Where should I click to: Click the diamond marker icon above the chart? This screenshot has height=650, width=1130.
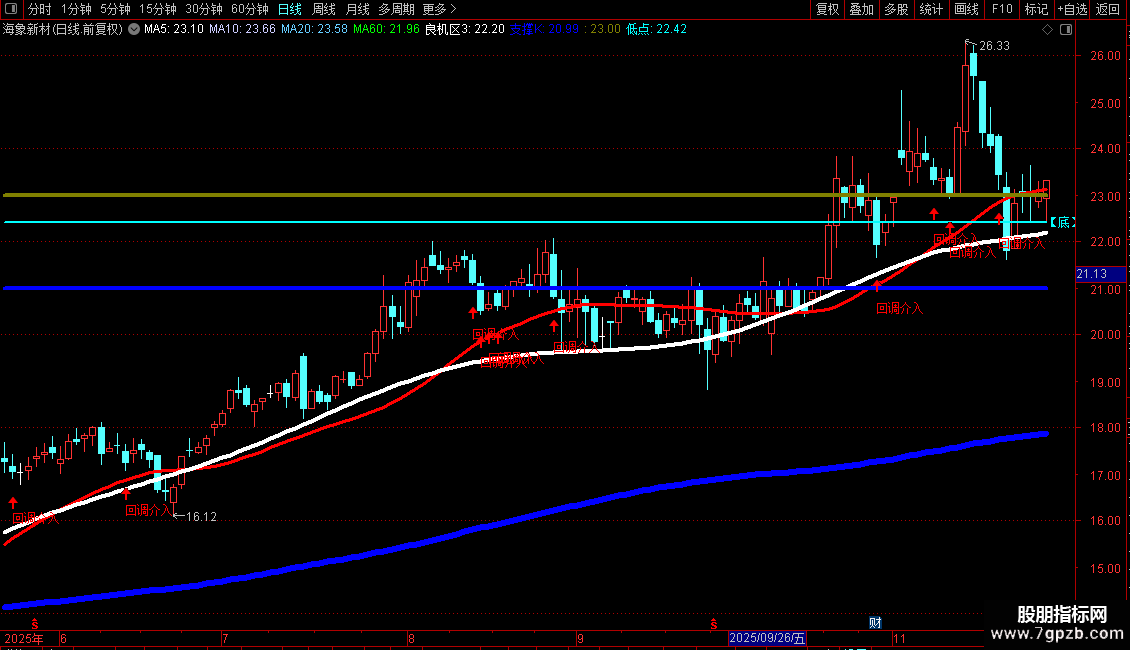1047,30
